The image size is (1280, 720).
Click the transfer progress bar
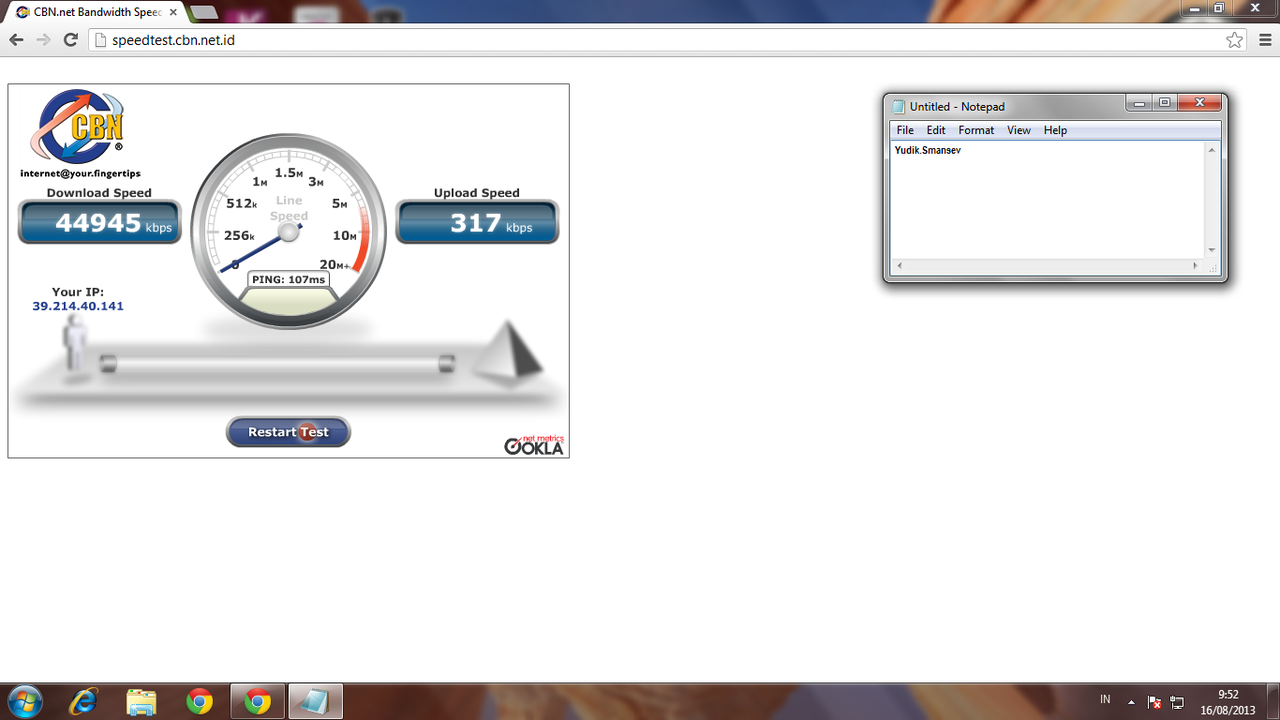coord(277,364)
